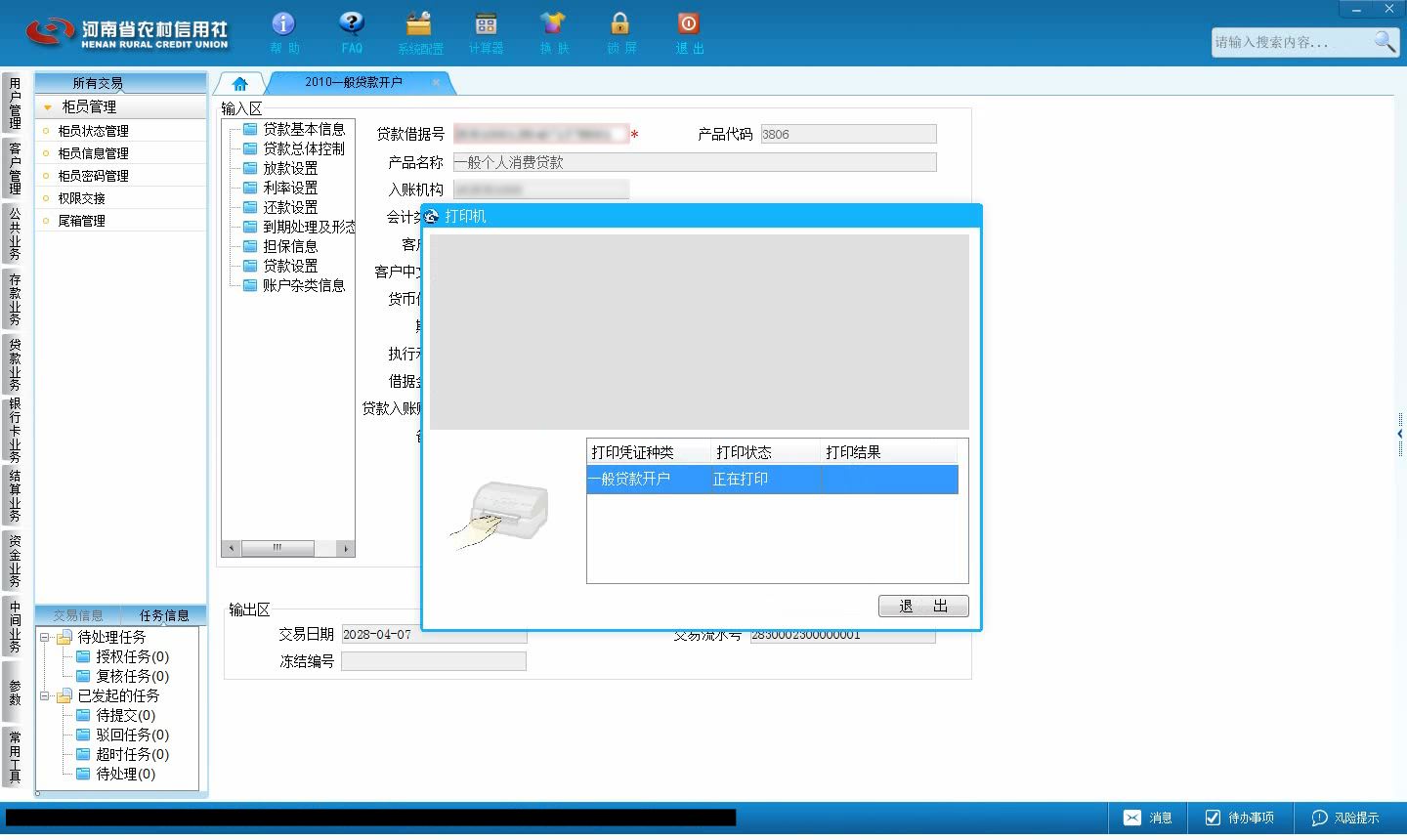This screenshot has width=1407, height=840.
Task: Click the folder icon beside 还款设置
Action: click(x=251, y=207)
